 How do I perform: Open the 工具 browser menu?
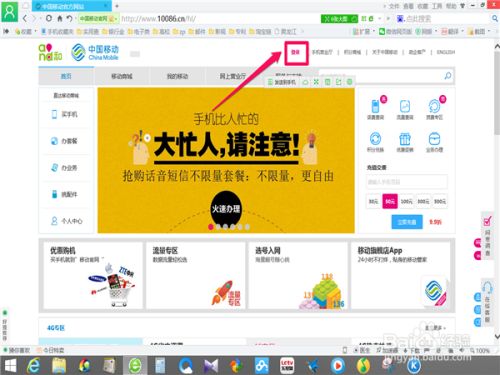pyautogui.click(x=437, y=6)
